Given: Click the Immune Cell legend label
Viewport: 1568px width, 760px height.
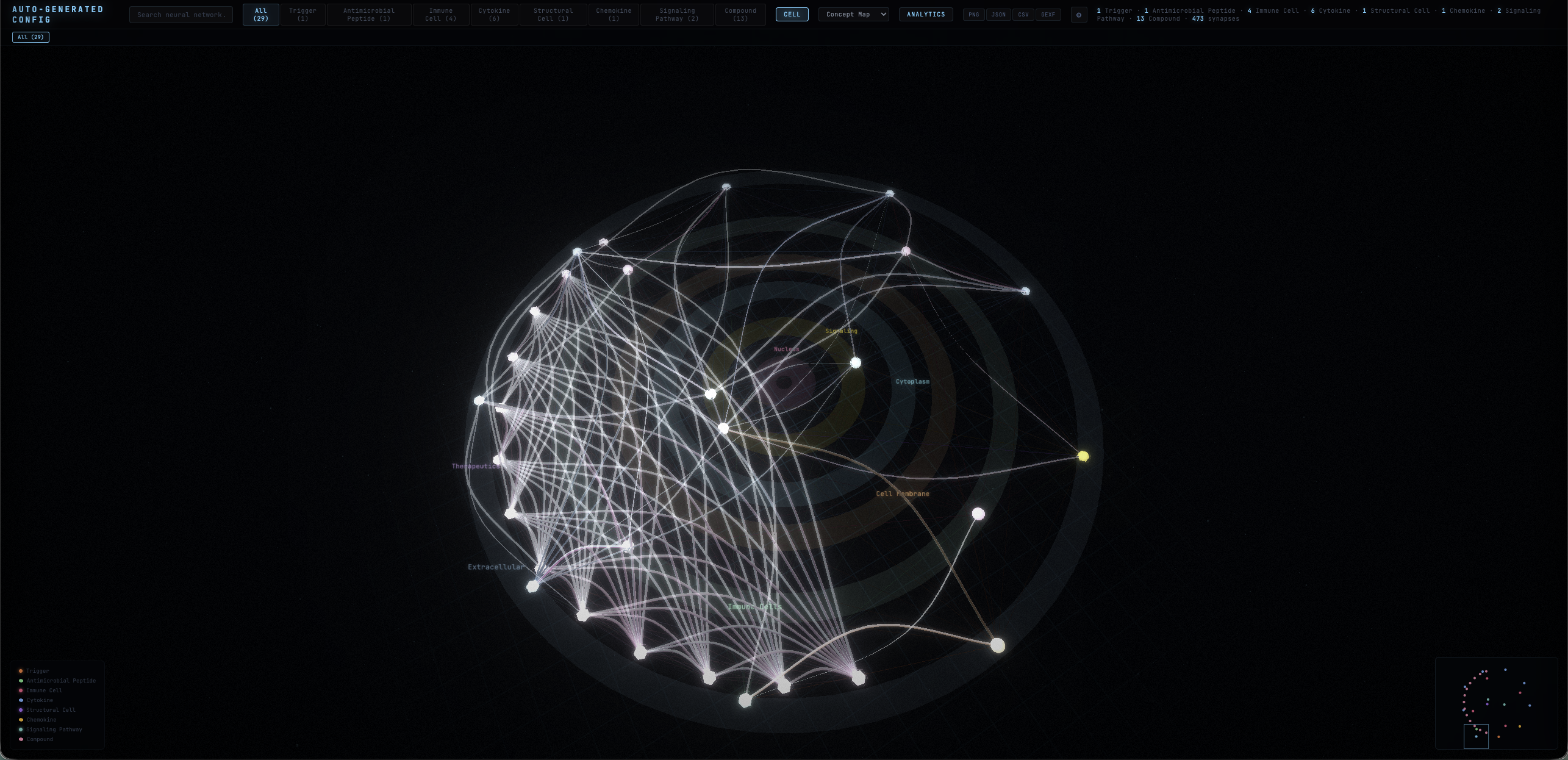Looking at the screenshot, I should [44, 690].
